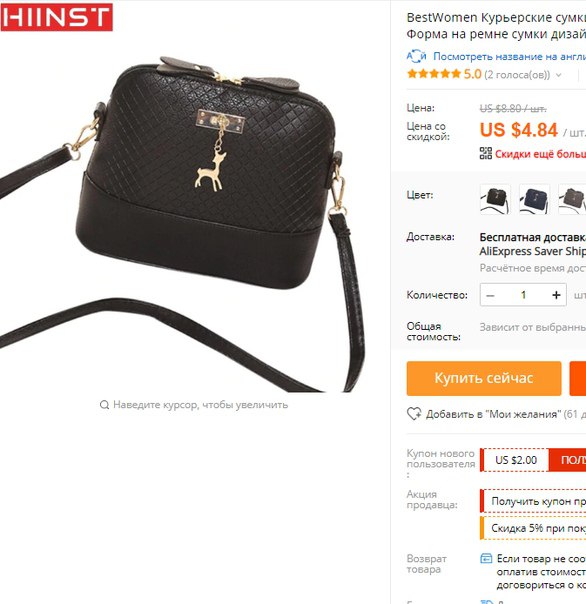
Task: Expand the votes rating dropdown arrow
Action: tap(558, 75)
